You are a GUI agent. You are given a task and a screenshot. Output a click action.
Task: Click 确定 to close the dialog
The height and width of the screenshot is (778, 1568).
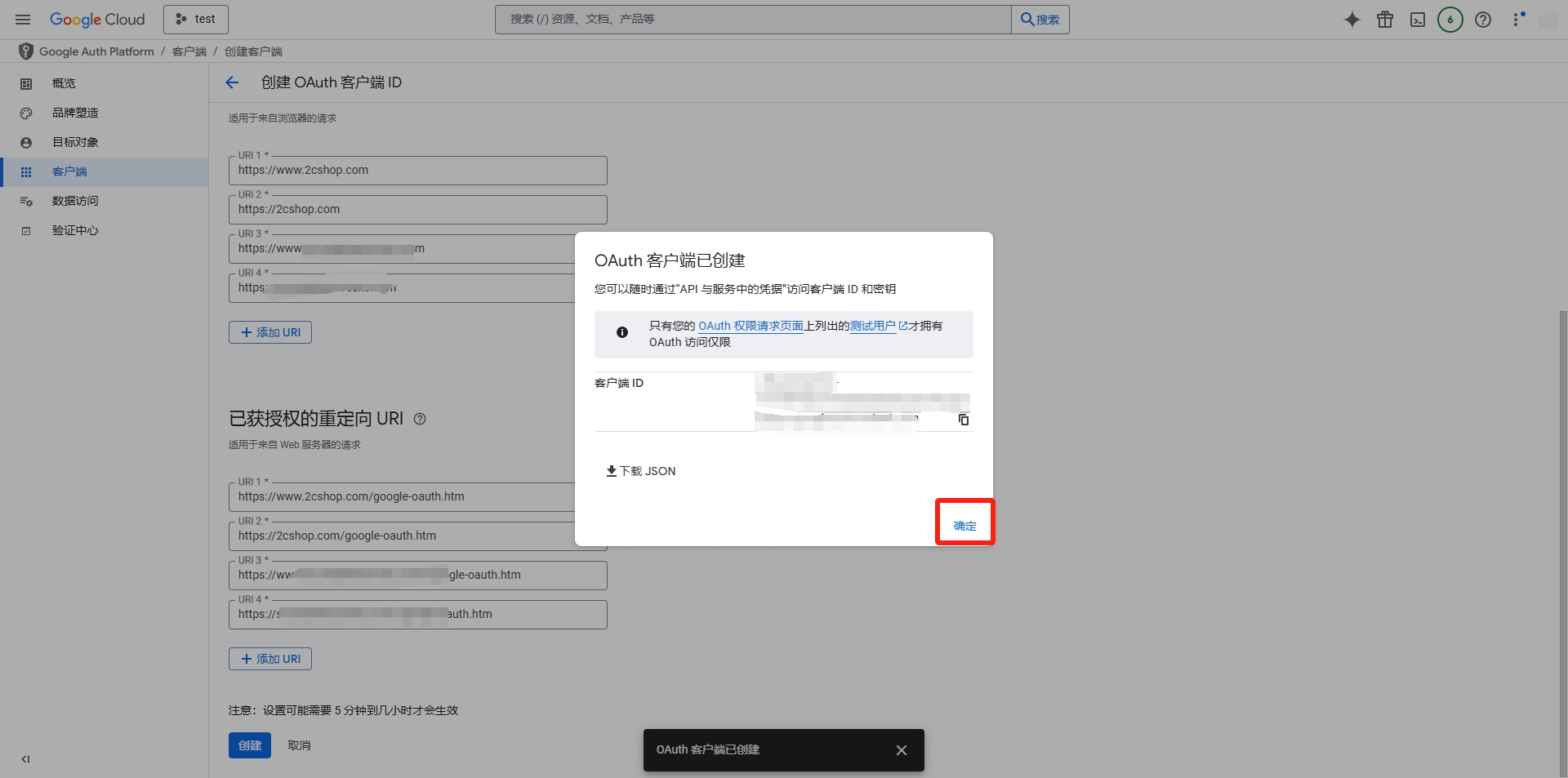[x=964, y=526]
